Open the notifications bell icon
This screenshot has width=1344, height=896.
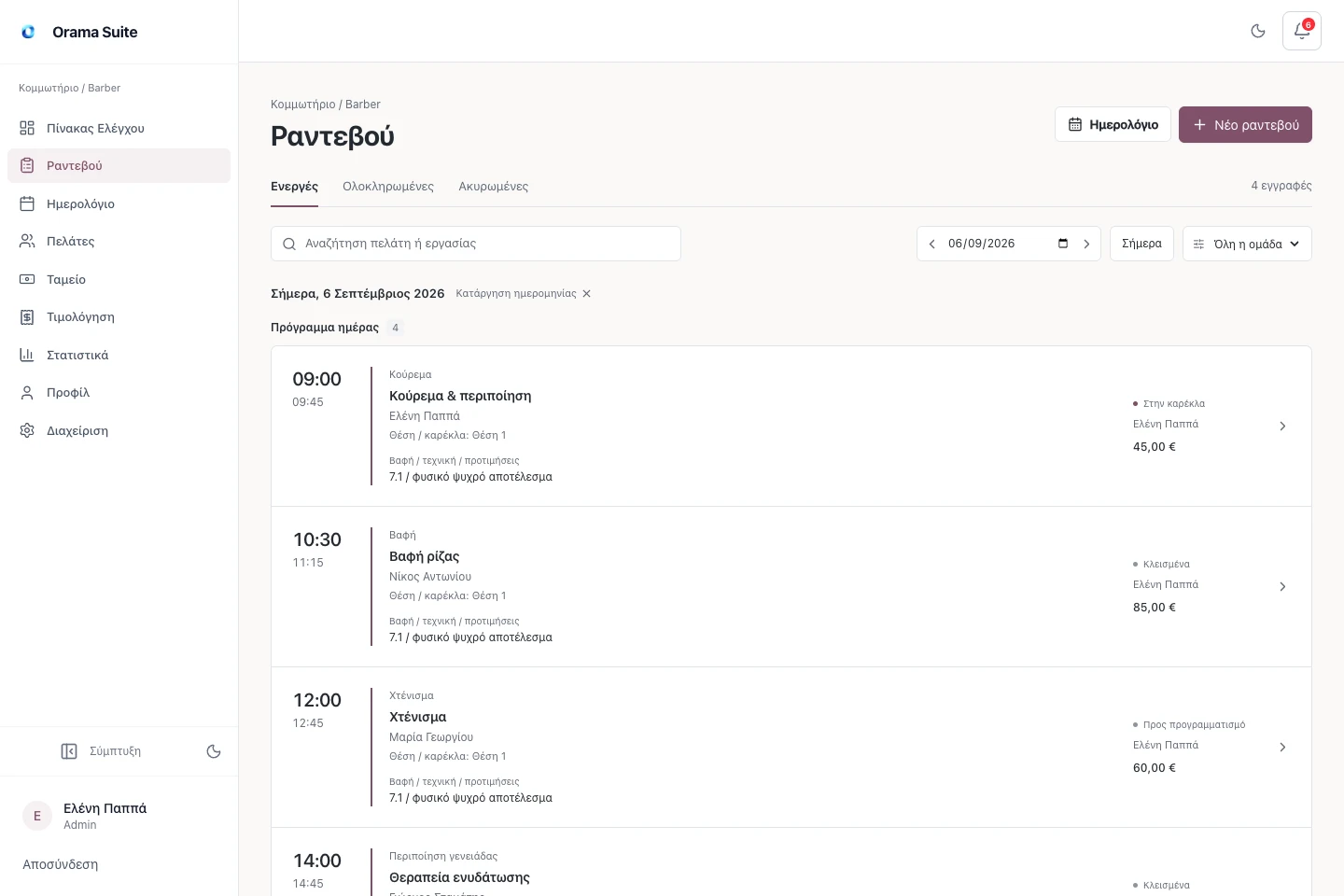click(1301, 31)
